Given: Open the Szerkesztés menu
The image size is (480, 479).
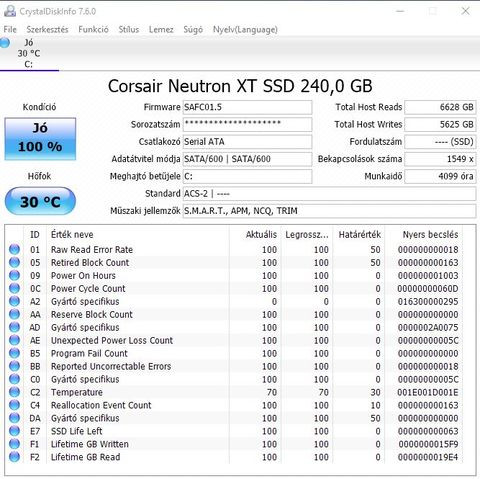Looking at the screenshot, I should [47, 29].
